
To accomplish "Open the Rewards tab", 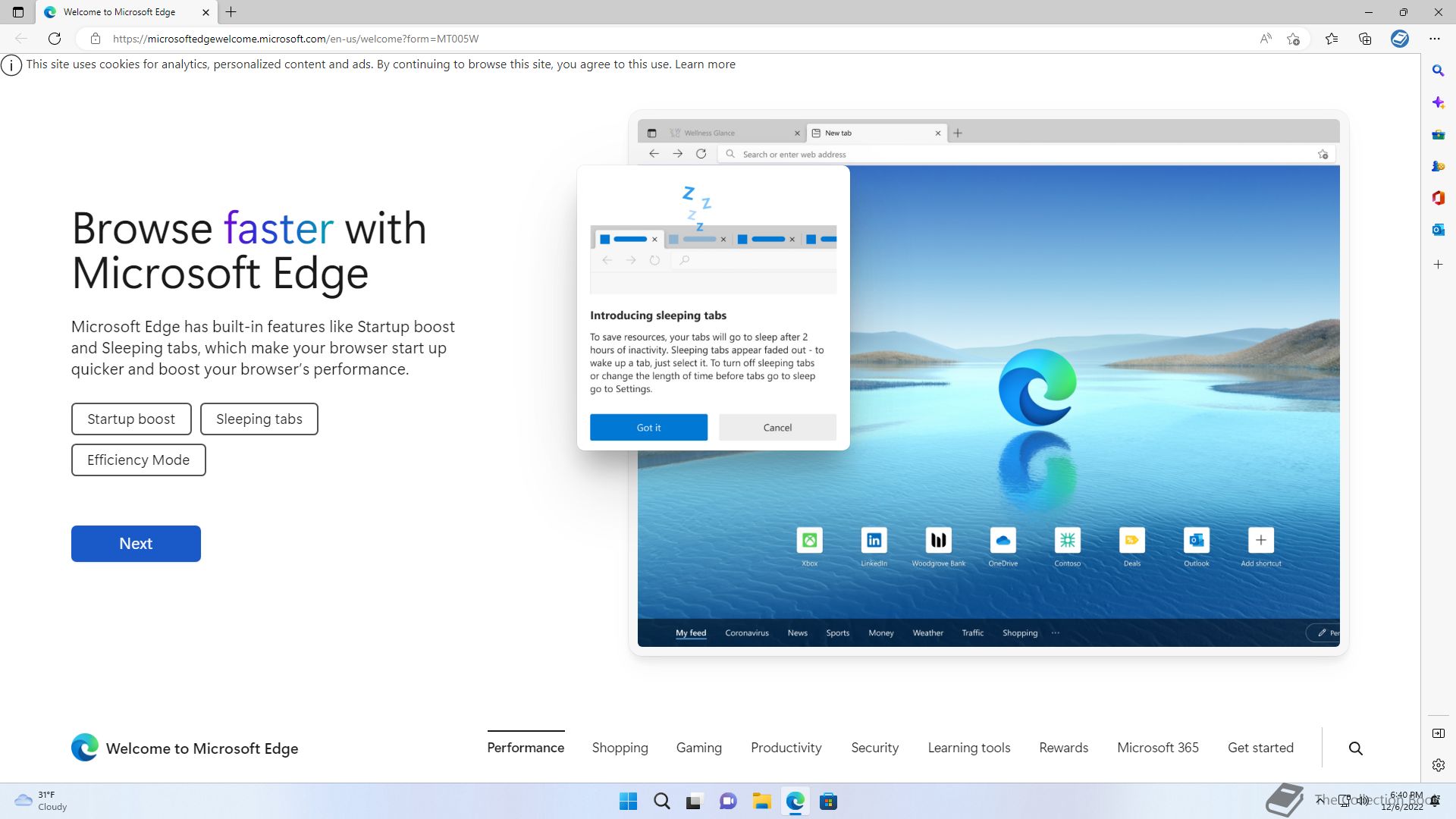I will click(x=1063, y=748).
